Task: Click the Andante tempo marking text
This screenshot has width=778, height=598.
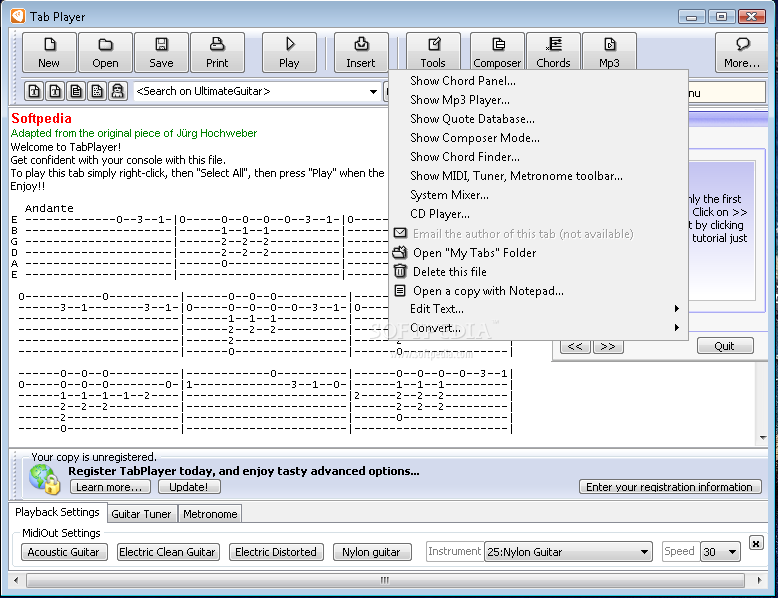Action: point(49,208)
